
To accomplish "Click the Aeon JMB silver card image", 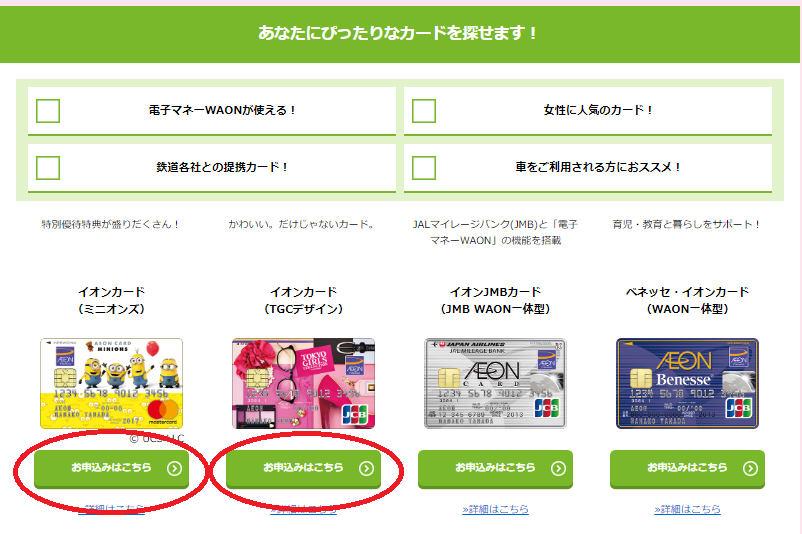I will pyautogui.click(x=495, y=383).
